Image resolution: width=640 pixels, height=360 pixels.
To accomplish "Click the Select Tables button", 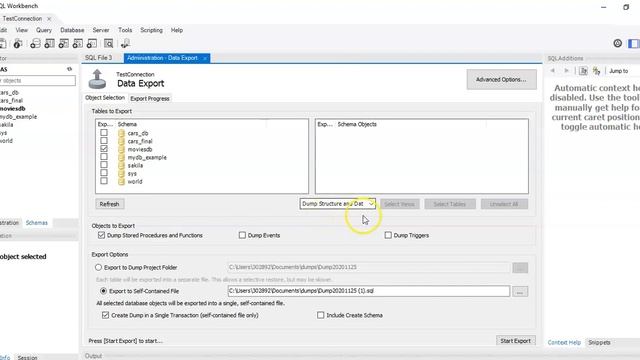I will coord(450,204).
